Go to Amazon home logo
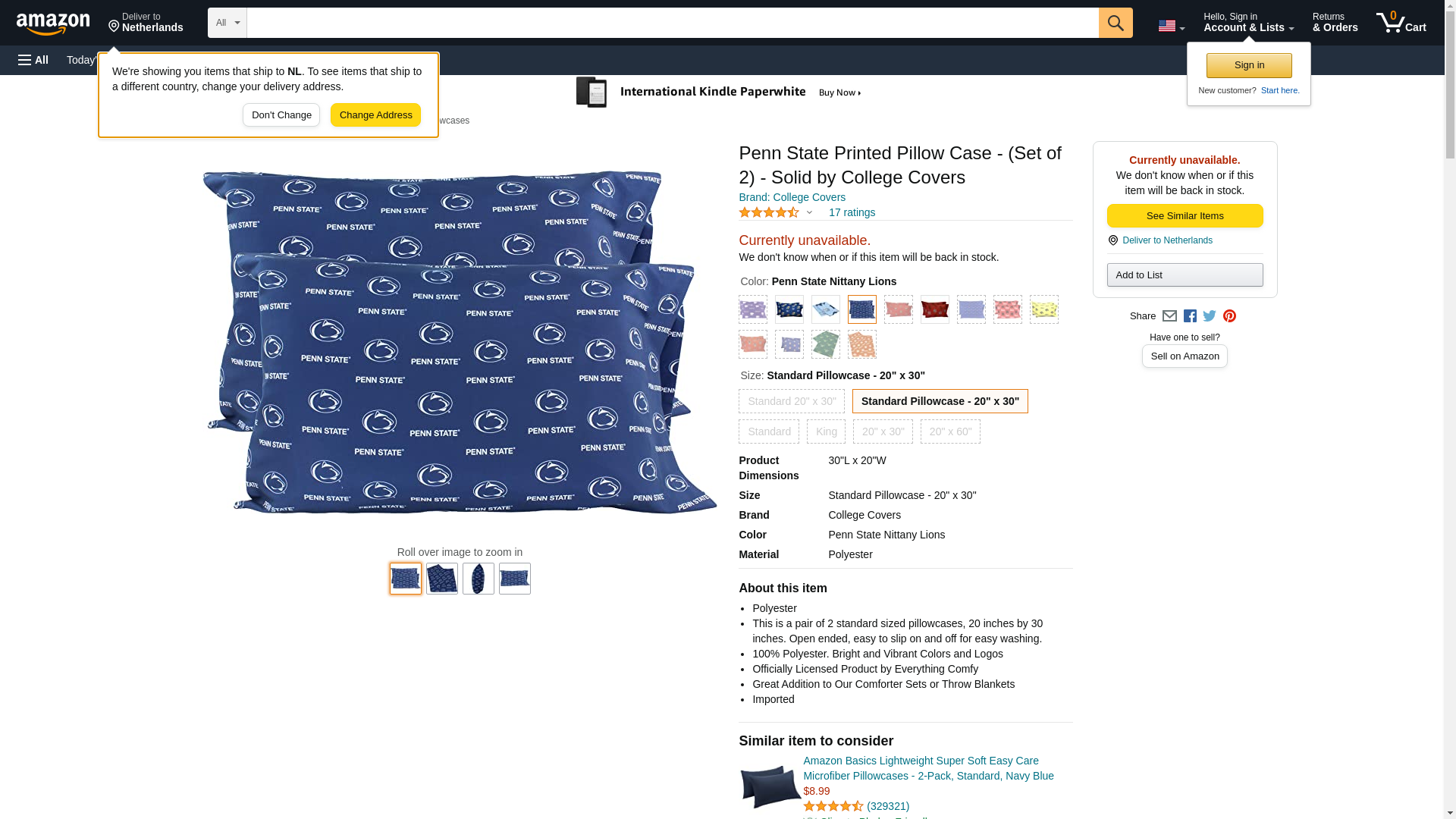The image size is (1456, 819). tap(53, 23)
